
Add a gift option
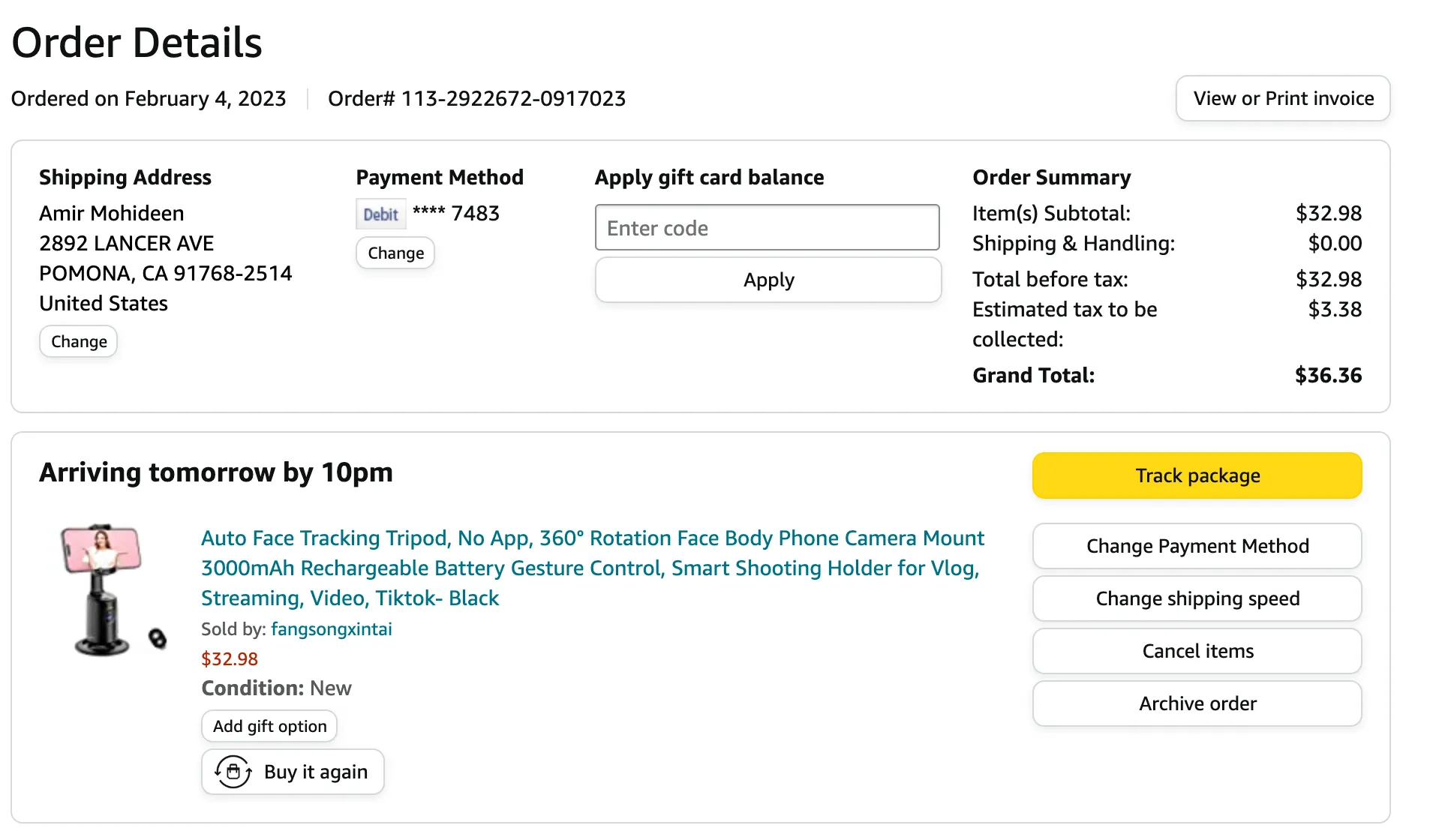click(x=269, y=726)
